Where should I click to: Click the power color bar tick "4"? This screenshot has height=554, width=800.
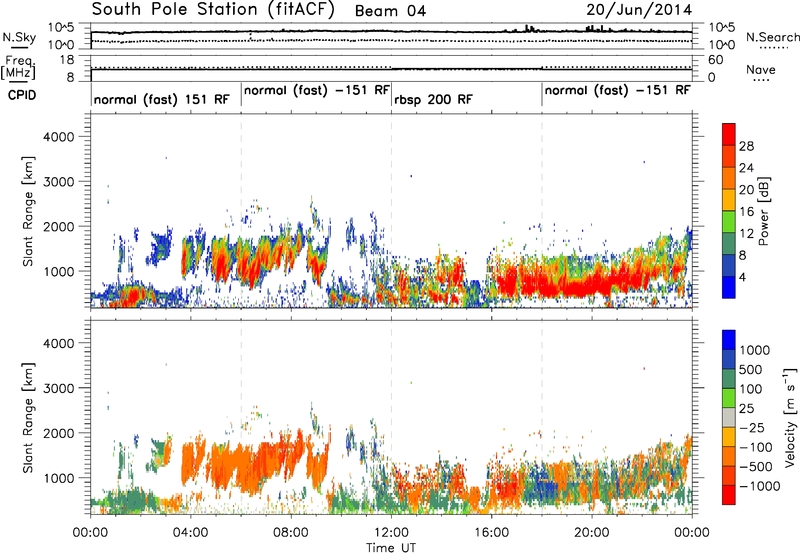point(742,278)
